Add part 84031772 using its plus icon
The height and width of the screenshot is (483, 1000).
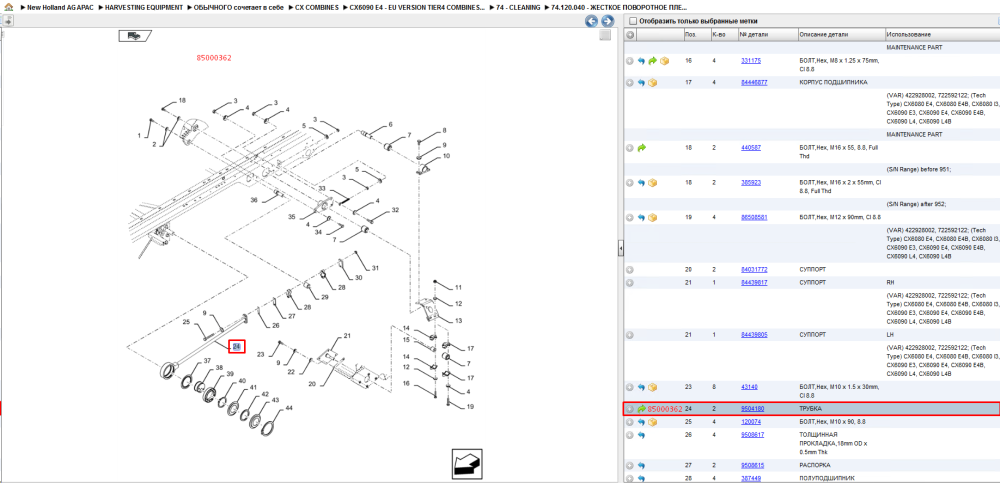[x=629, y=270]
